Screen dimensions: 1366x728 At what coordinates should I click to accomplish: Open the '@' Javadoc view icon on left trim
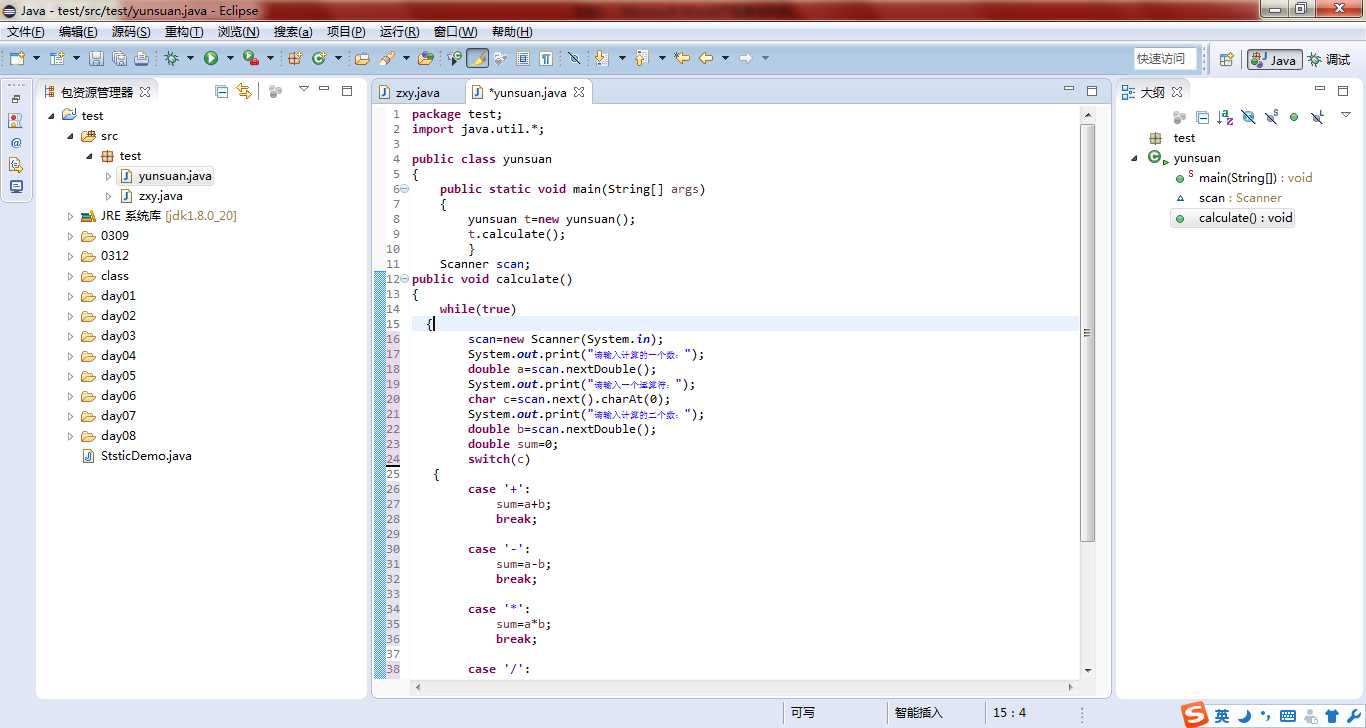coord(16,143)
